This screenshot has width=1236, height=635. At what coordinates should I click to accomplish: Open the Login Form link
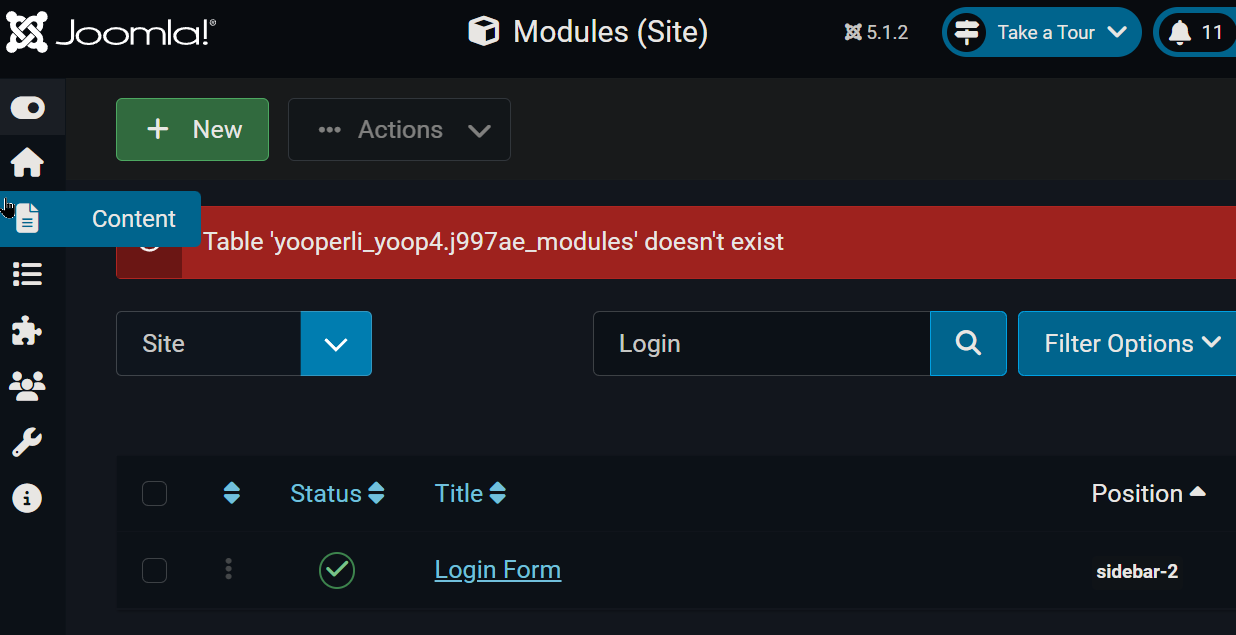click(497, 570)
